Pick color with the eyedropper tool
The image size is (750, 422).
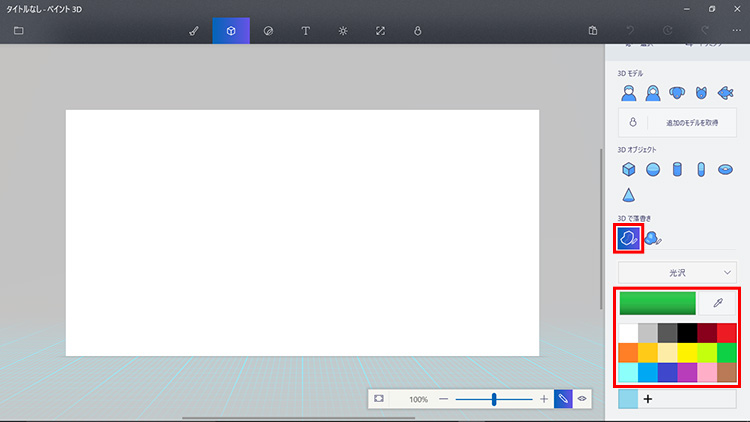(717, 303)
